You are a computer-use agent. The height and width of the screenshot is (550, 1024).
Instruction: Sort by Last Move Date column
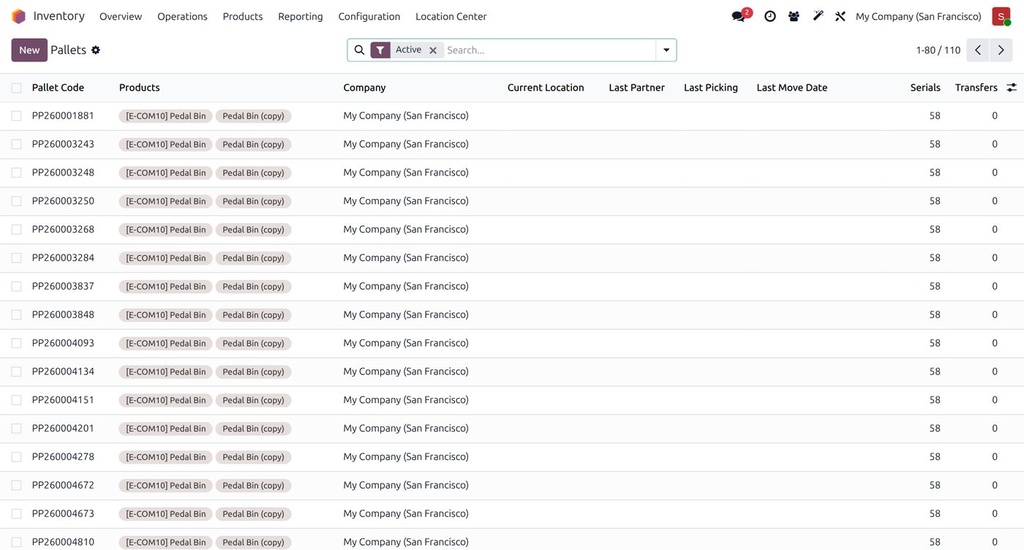click(x=792, y=88)
